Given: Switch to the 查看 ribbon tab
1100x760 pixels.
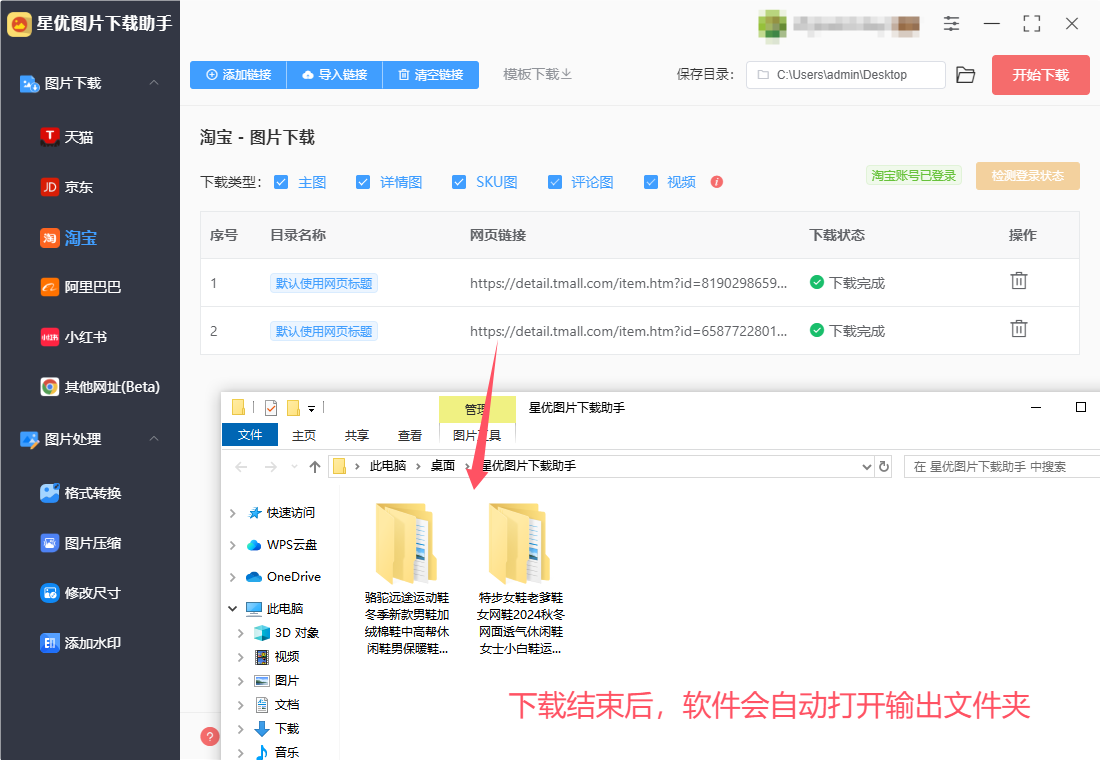Looking at the screenshot, I should 410,435.
